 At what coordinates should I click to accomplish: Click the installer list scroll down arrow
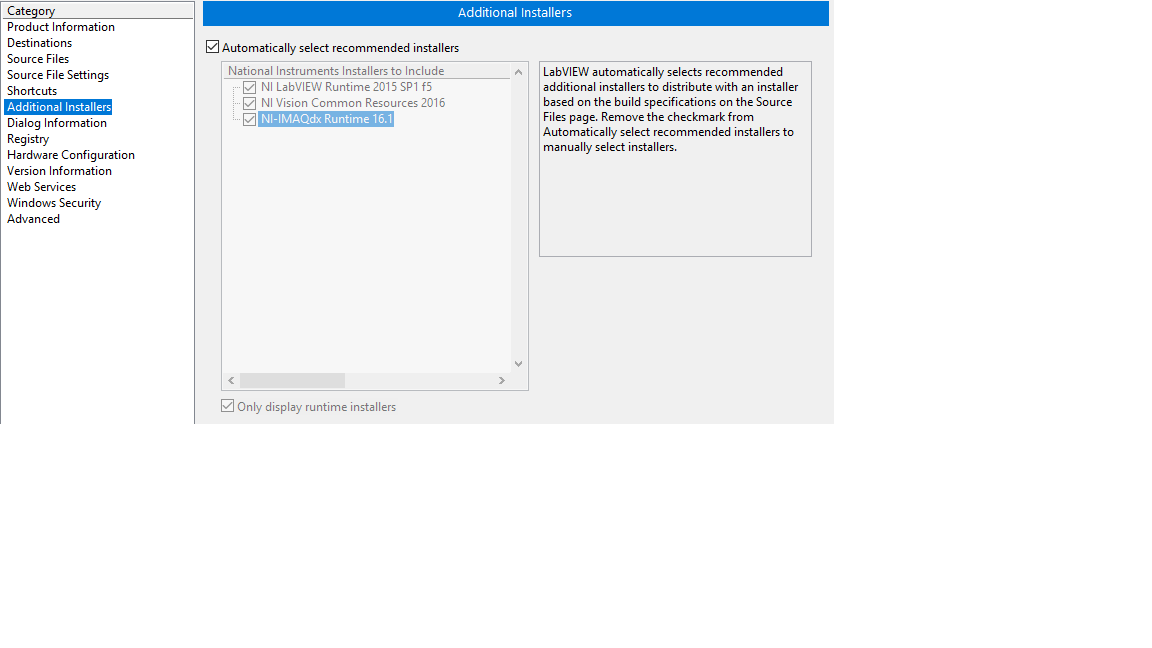[x=519, y=364]
